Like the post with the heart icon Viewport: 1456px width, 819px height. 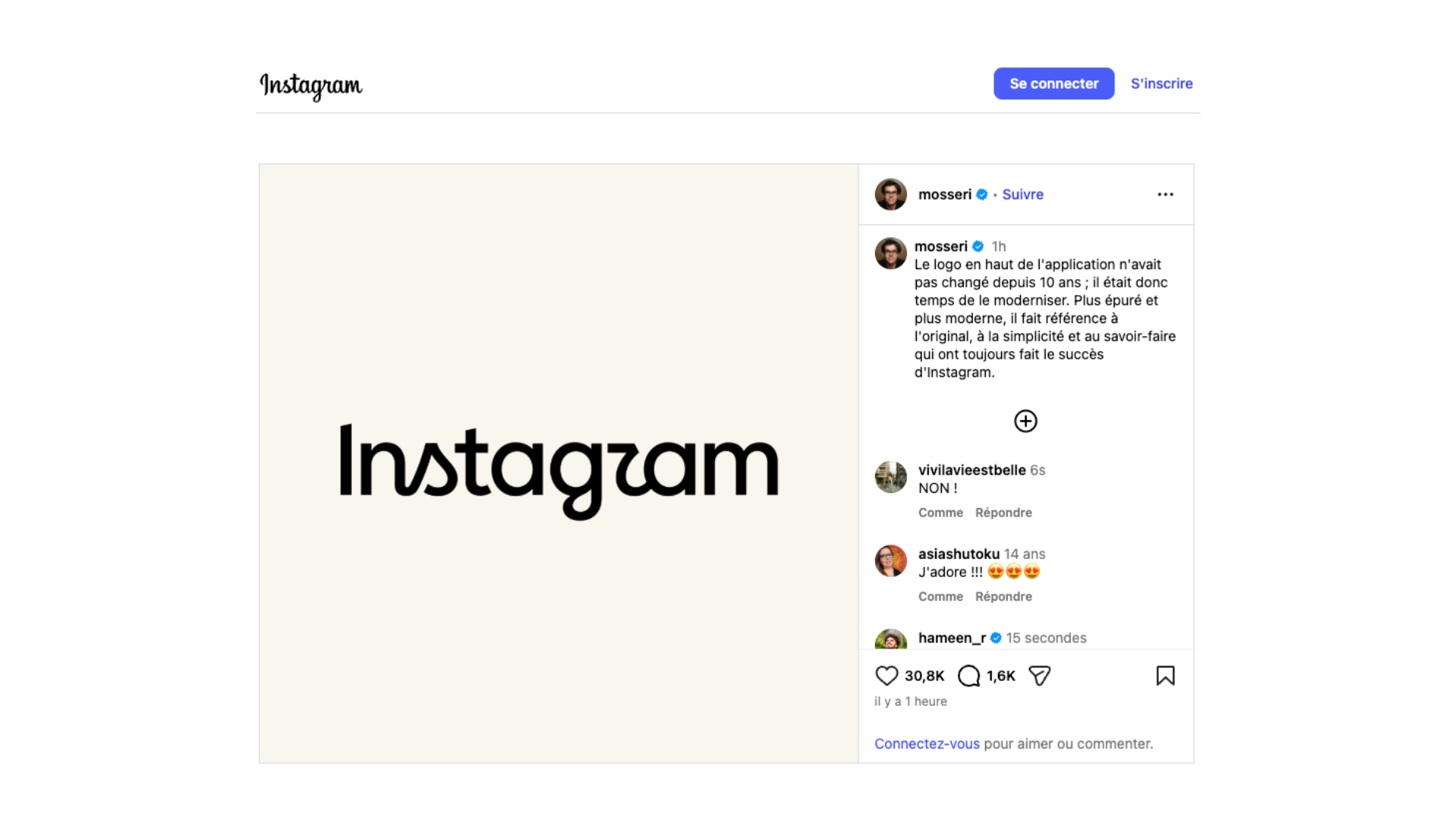coord(886,676)
